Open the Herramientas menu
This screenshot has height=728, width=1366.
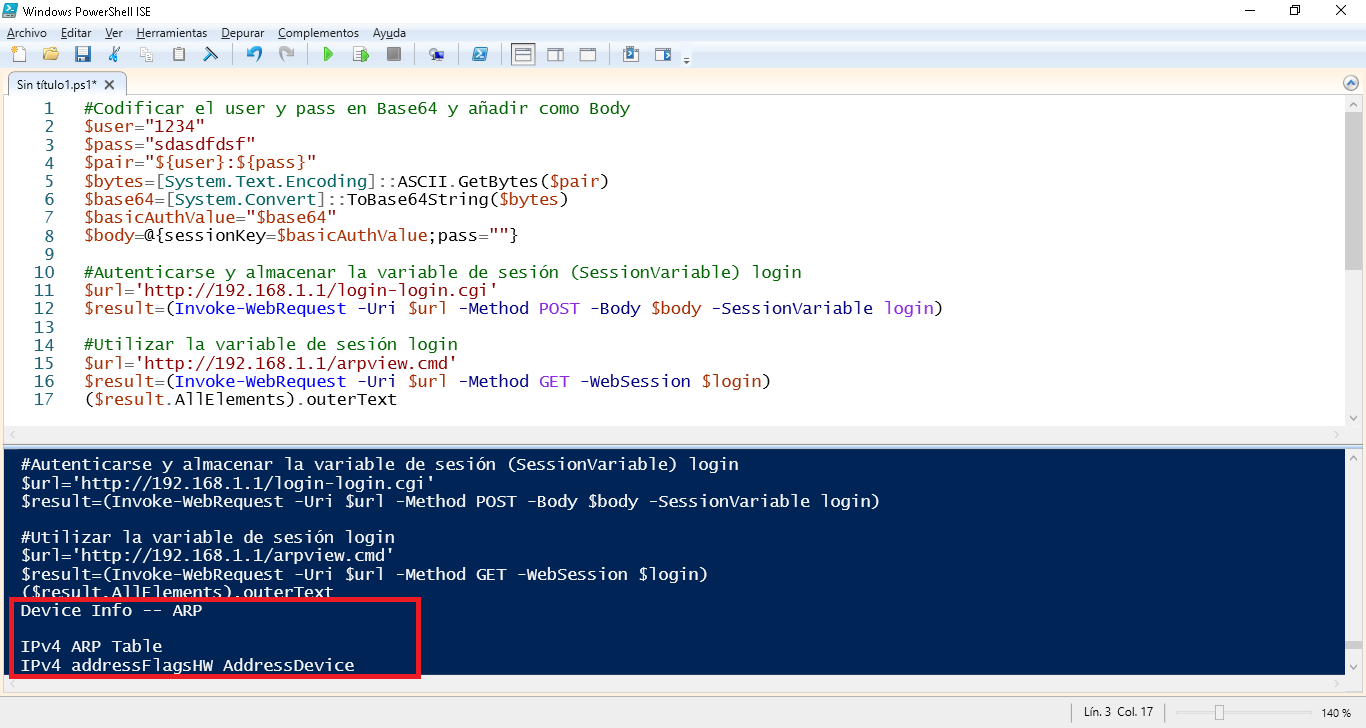tap(172, 33)
